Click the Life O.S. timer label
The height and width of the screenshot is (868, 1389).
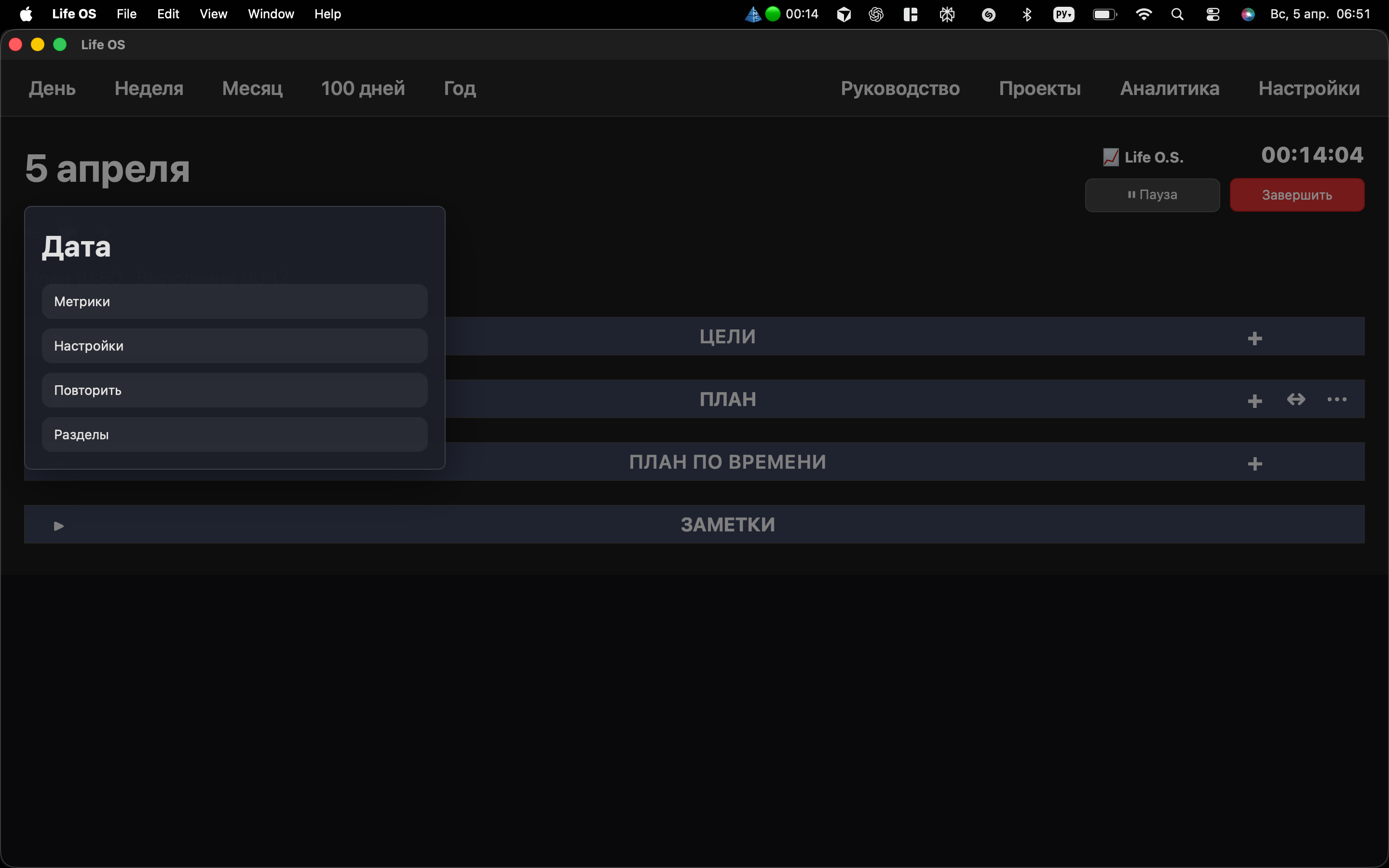1154,157
